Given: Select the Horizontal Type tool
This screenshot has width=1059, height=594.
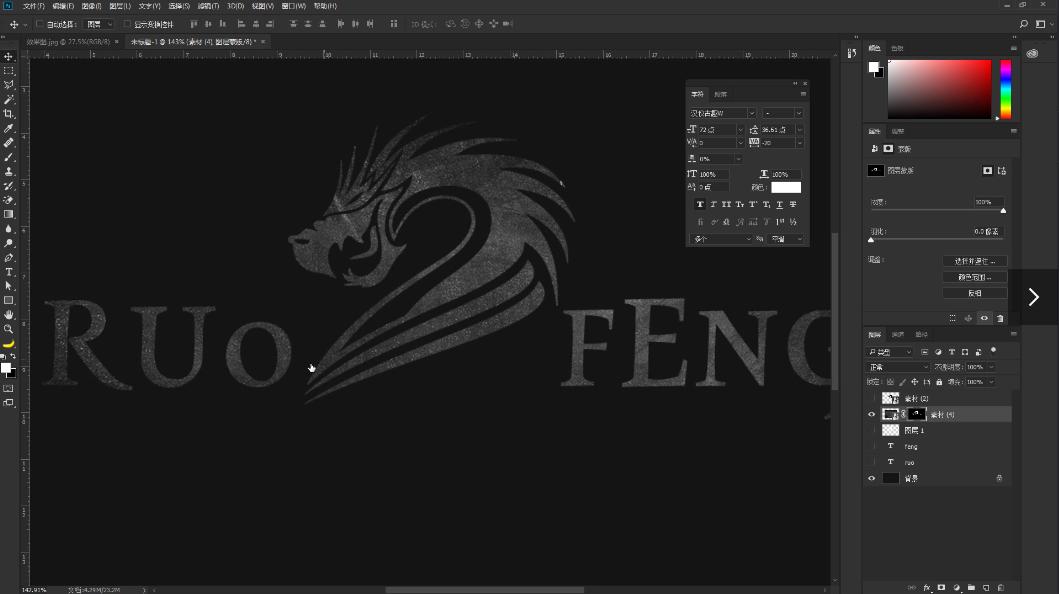Looking at the screenshot, I should click(x=9, y=271).
